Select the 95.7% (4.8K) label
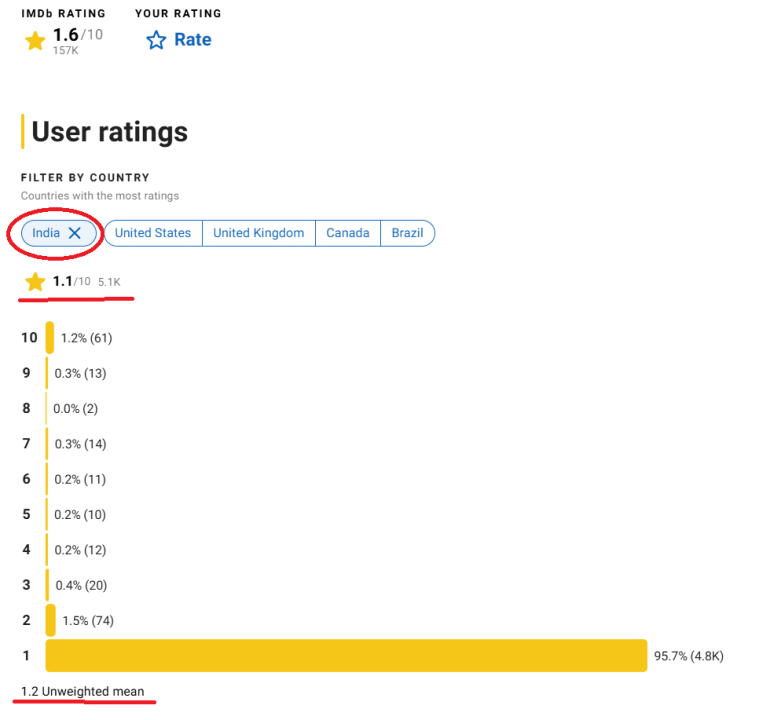This screenshot has width=759, height=720. (688, 656)
